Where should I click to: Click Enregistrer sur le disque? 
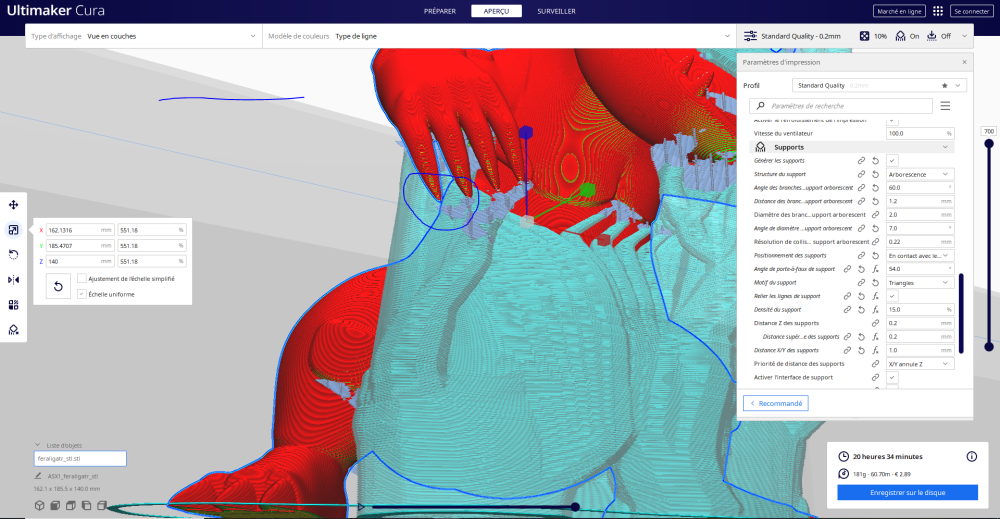[908, 492]
